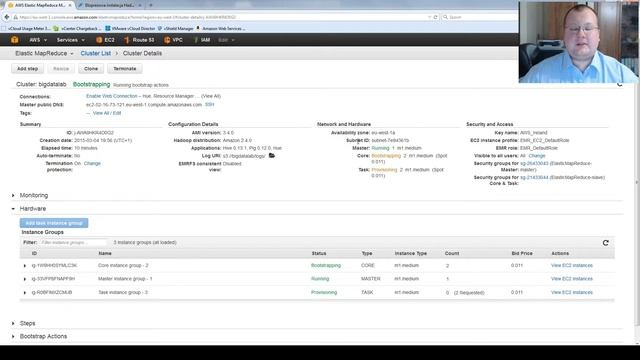Viewport: 640px width, 360px height.
Task: Switch to the second browser tab
Action: click(x=109, y=5)
